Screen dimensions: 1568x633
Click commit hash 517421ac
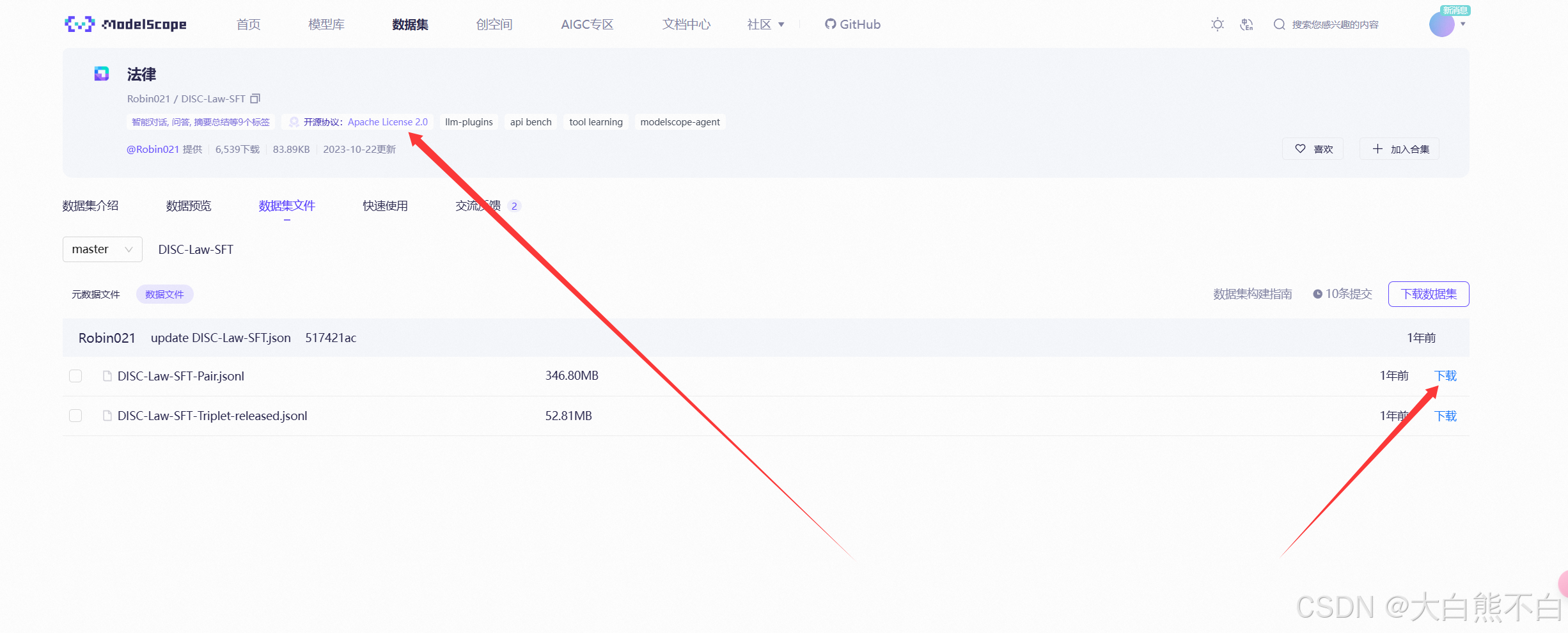331,338
